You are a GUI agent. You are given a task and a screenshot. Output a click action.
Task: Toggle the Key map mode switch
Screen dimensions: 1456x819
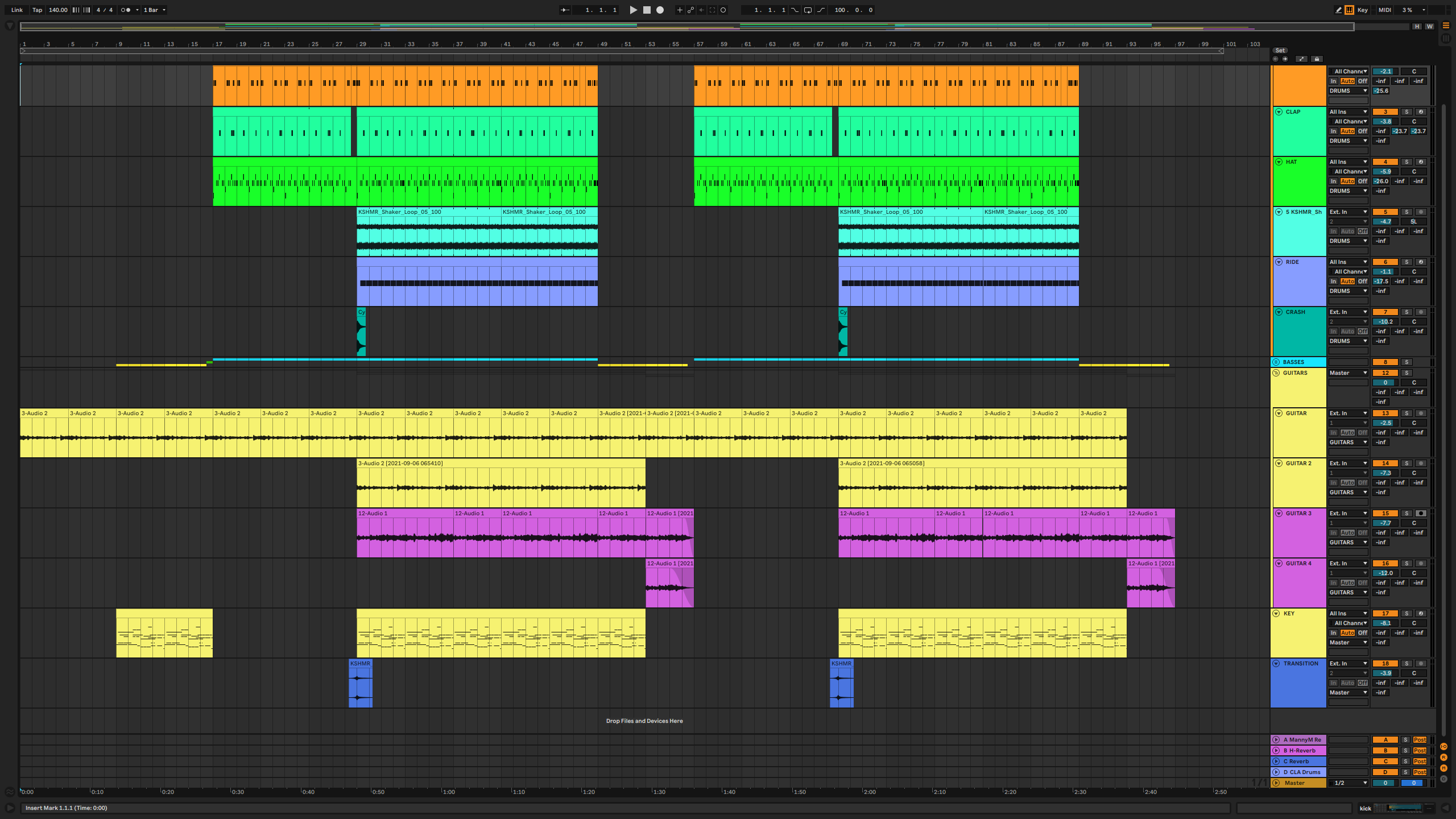pyautogui.click(x=1362, y=10)
